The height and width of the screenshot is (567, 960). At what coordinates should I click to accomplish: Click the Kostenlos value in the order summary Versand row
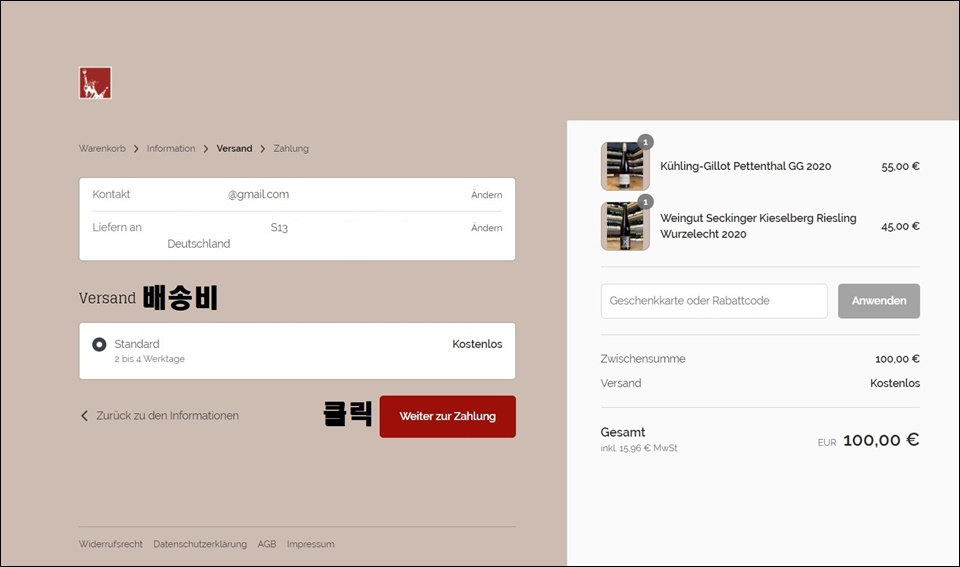[x=894, y=383]
